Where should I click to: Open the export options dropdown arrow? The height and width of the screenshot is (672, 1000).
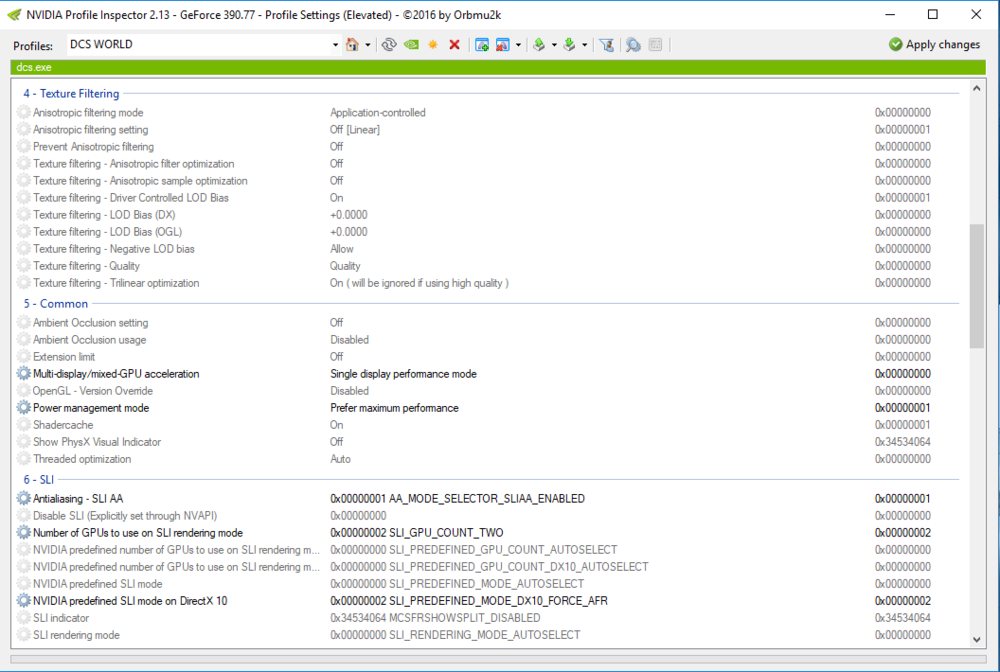click(554, 45)
